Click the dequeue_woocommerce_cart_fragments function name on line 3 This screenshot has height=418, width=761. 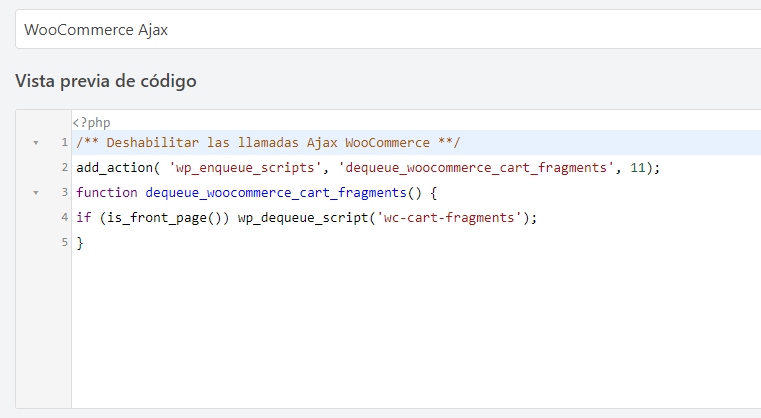coord(276,193)
